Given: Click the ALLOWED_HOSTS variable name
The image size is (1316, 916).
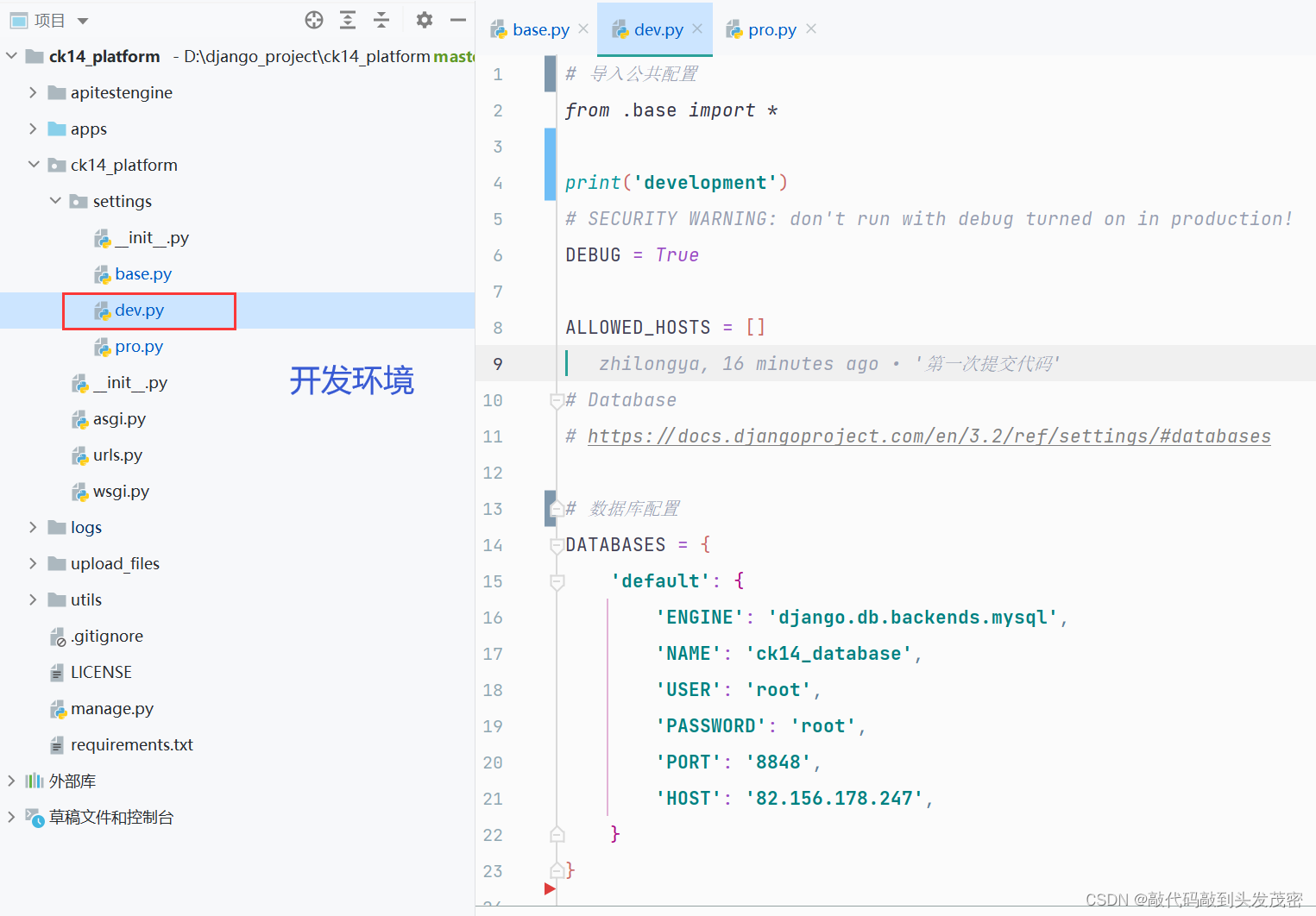Looking at the screenshot, I should pyautogui.click(x=638, y=328).
